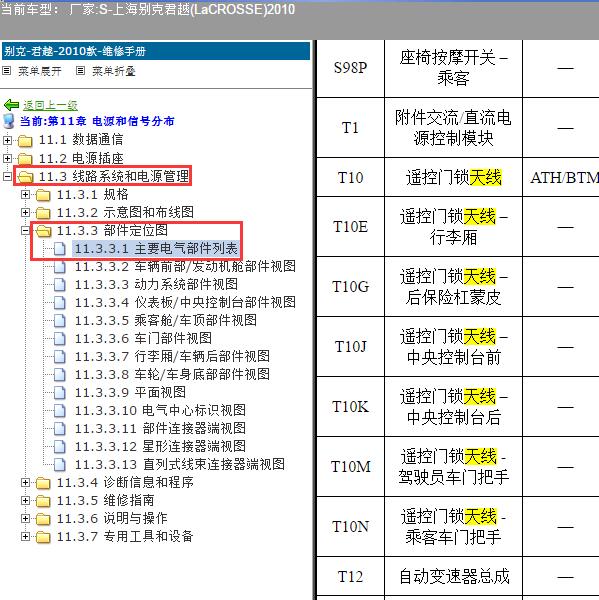Open 11.3.3.6 车门部件视图
Viewport: 599px width, 600px height.
coord(143,338)
